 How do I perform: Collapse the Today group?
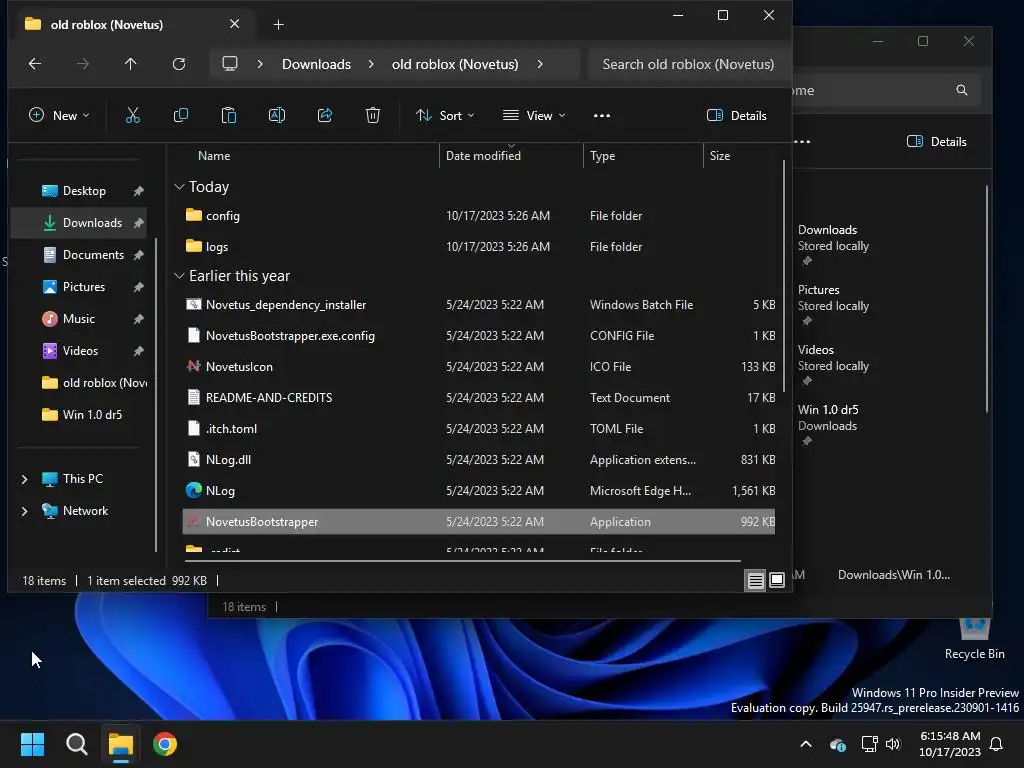click(180, 187)
